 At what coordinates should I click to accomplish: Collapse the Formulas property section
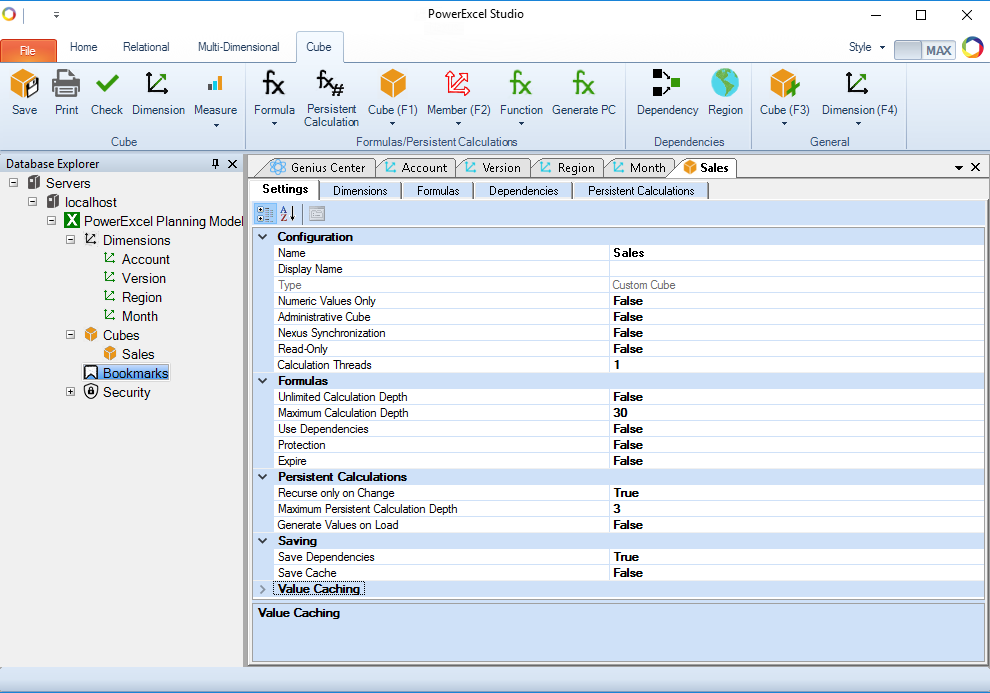pos(263,381)
